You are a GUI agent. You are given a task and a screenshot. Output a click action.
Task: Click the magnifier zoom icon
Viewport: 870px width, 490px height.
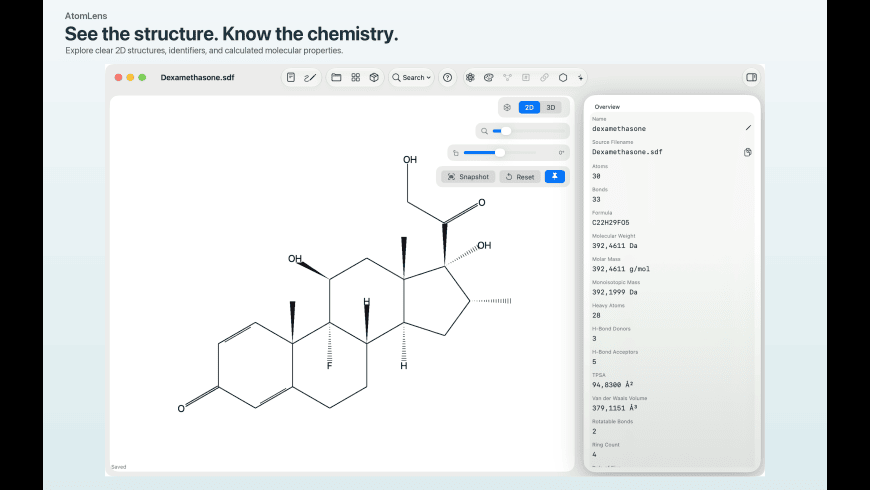(x=484, y=131)
